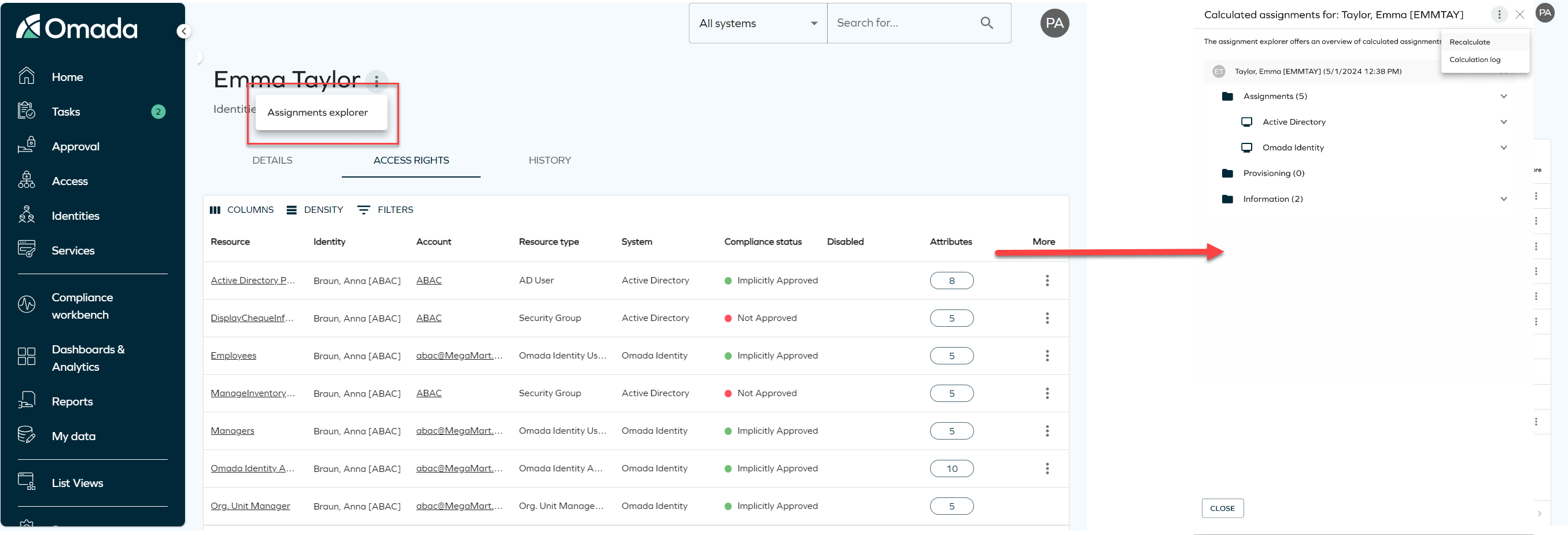This screenshot has width=1568, height=535.
Task: Switch to the ACCESS RIGHTS tab
Action: (x=411, y=160)
